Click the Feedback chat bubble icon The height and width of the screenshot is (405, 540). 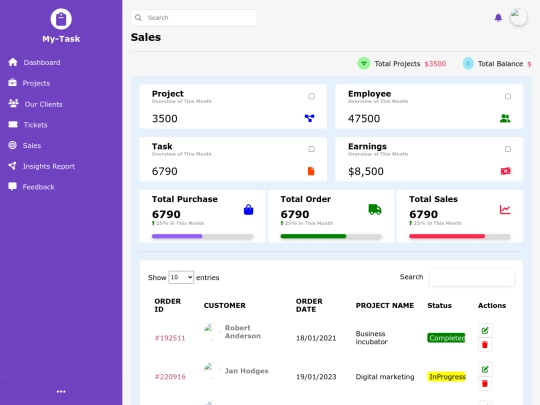[12, 186]
